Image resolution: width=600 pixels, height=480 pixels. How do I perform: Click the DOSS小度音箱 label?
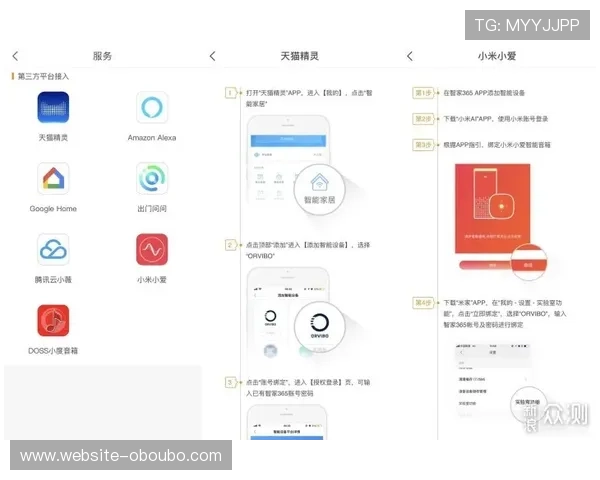tap(53, 351)
